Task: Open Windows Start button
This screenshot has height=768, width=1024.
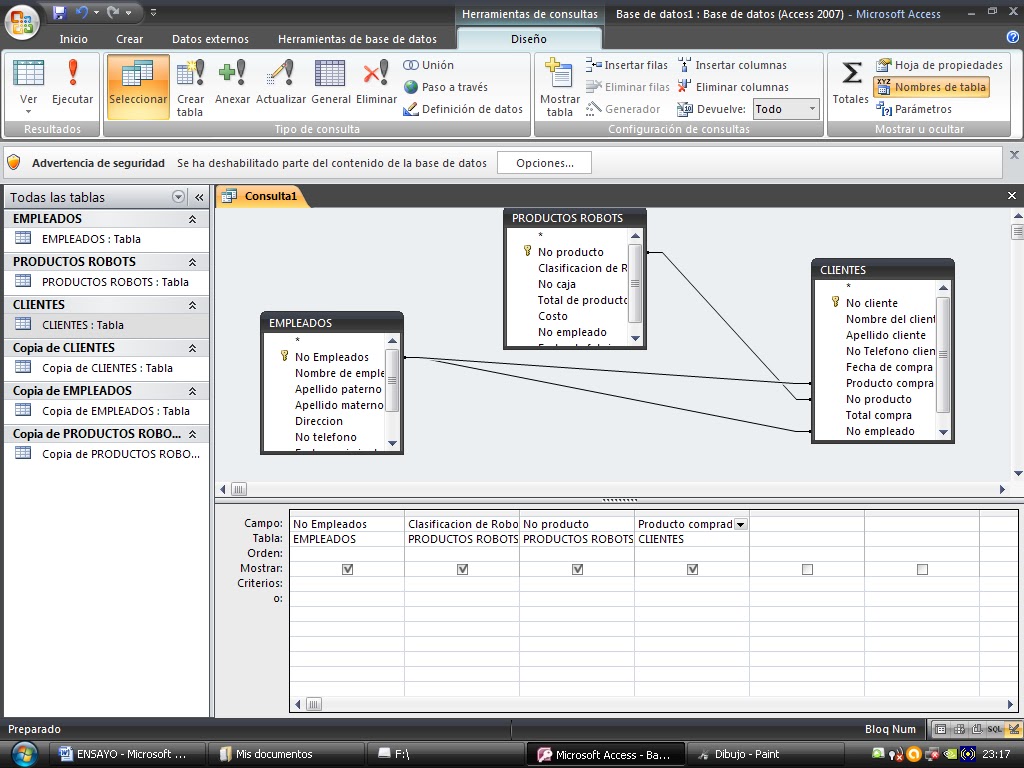Action: coord(23,754)
